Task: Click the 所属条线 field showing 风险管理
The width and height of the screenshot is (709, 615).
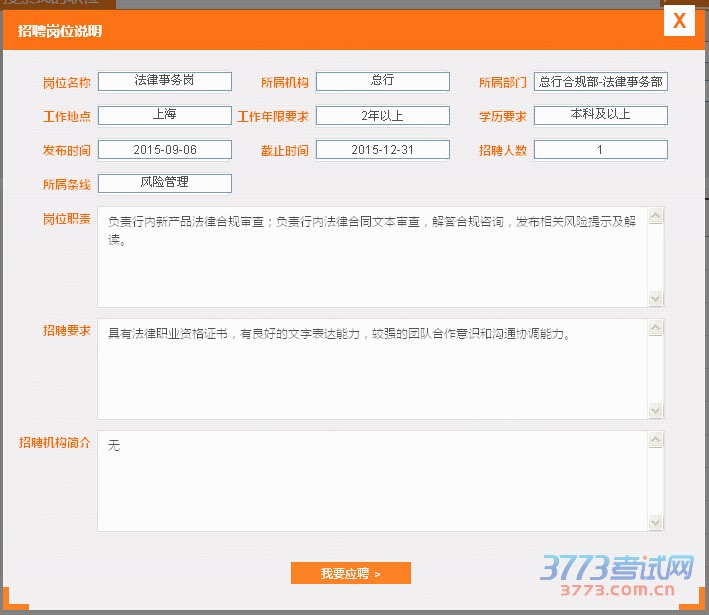Action: click(164, 183)
